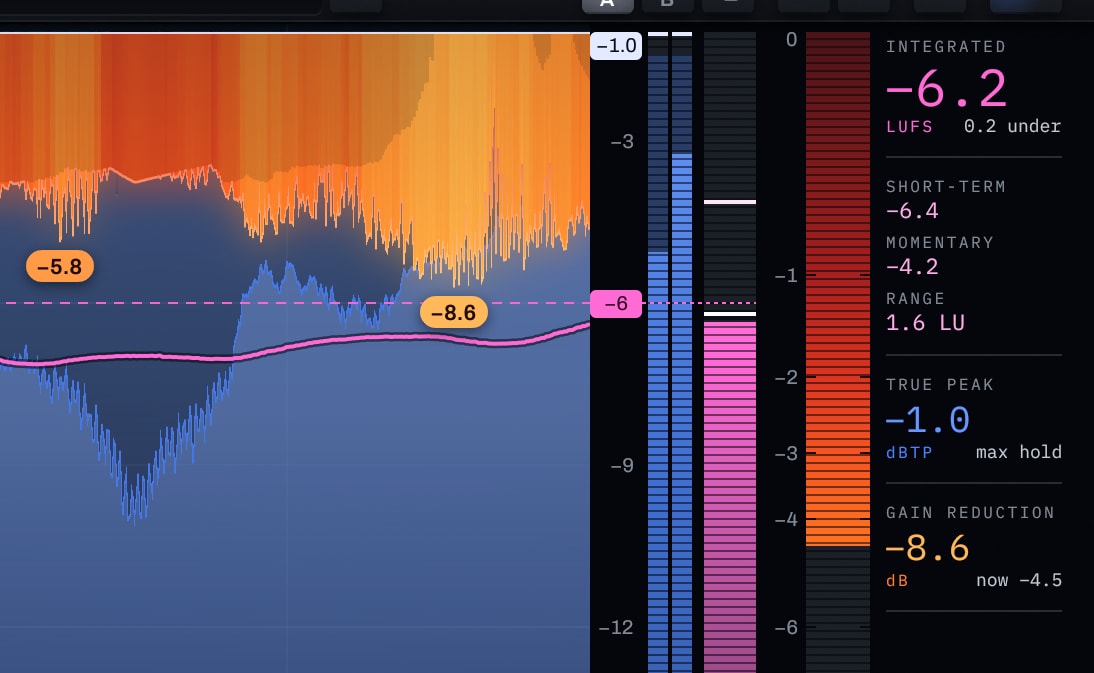
Task: Click the blue dBTP unit label
Action: 909,453
